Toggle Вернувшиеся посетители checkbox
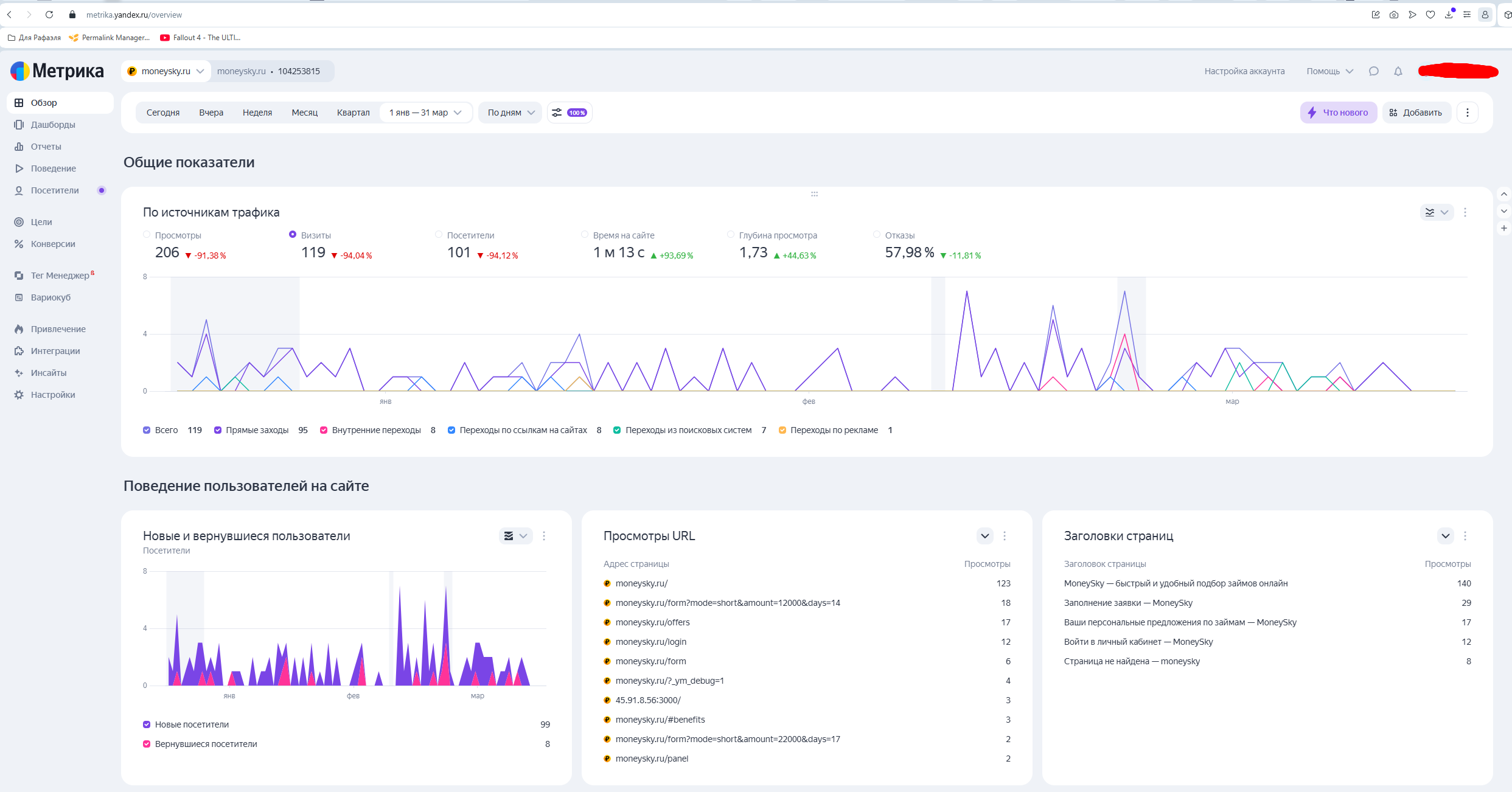Image resolution: width=1512 pixels, height=792 pixels. point(147,744)
